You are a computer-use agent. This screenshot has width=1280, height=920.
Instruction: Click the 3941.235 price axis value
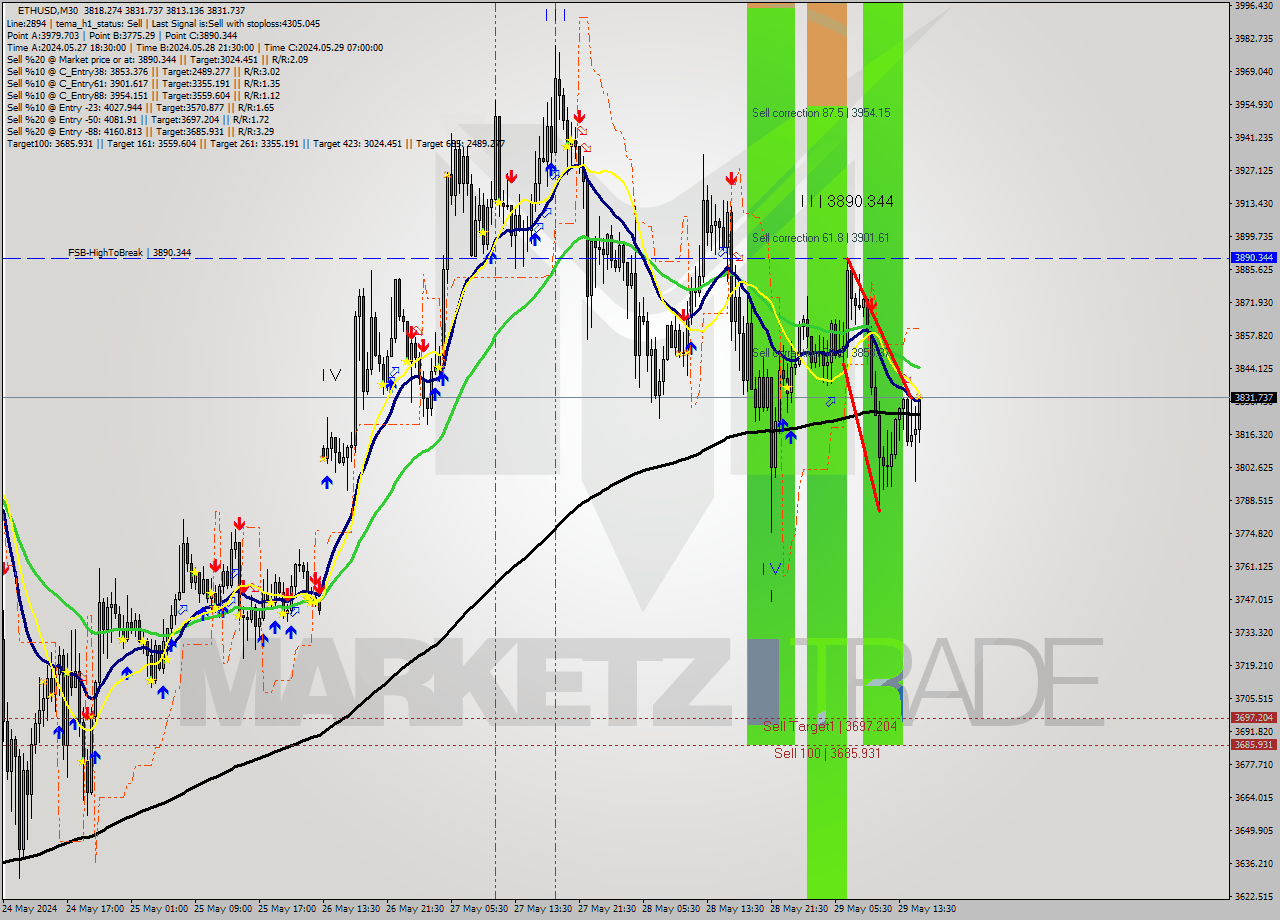[1254, 138]
